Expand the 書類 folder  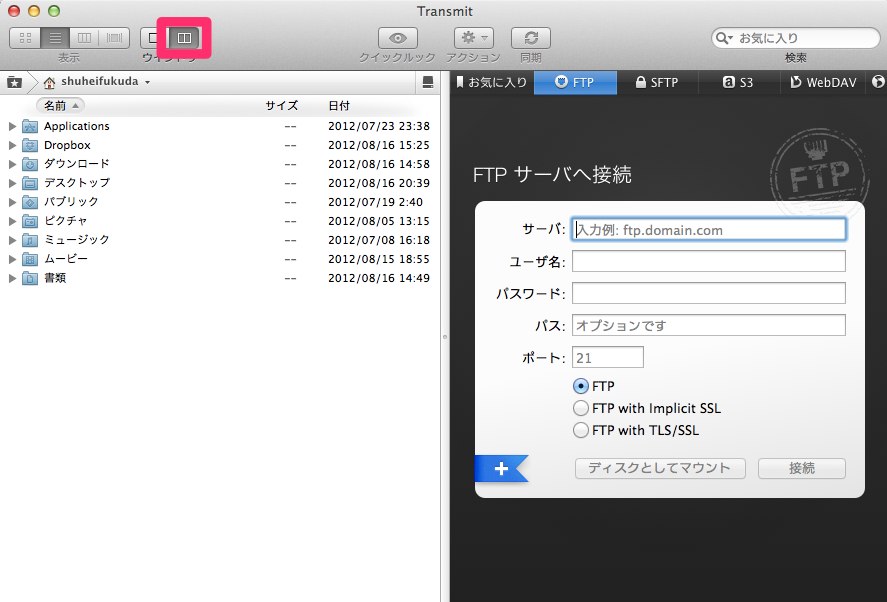12,278
